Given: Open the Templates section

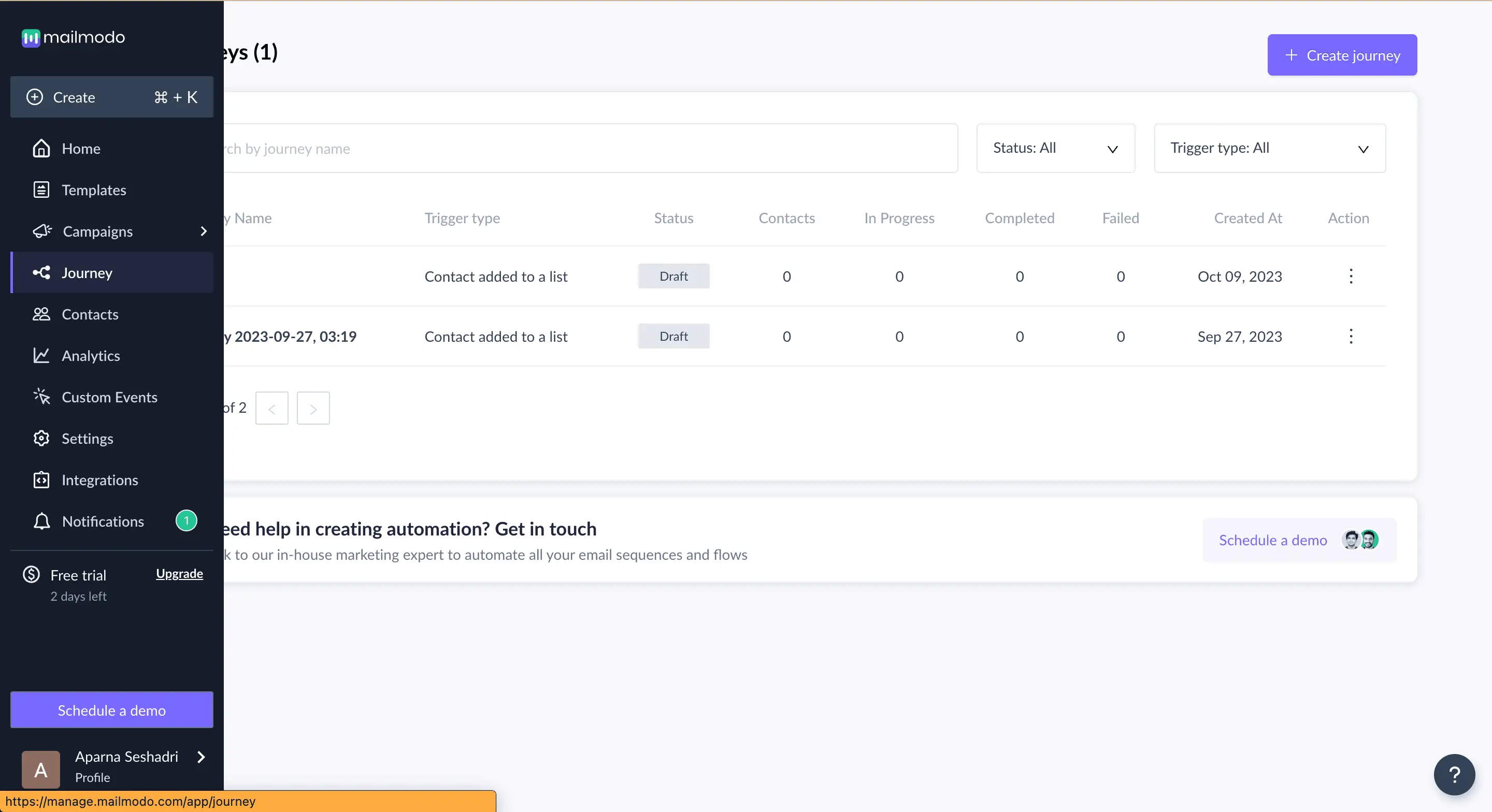Looking at the screenshot, I should pos(94,190).
